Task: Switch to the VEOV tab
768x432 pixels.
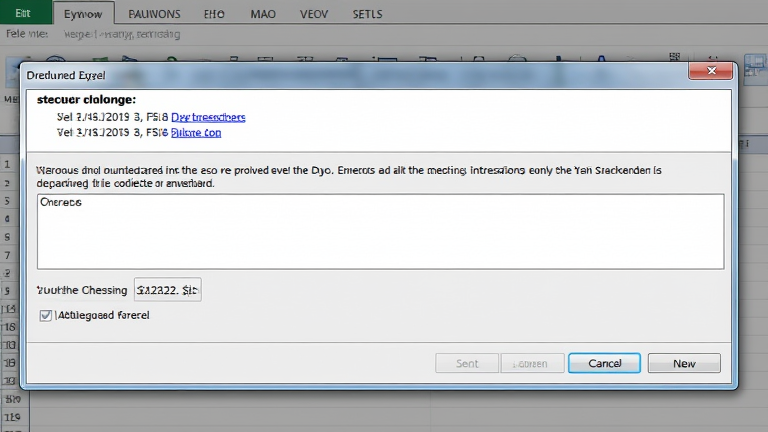Action: tap(314, 14)
